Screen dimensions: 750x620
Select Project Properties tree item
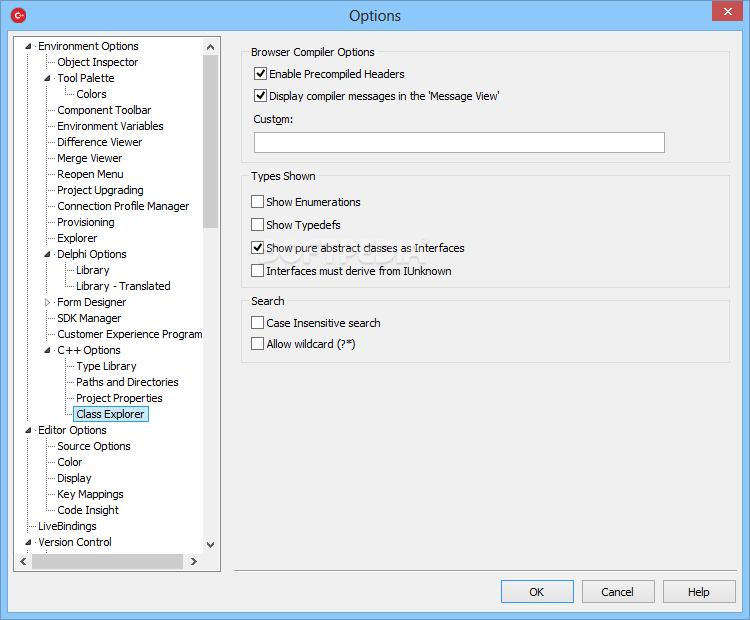[119, 398]
